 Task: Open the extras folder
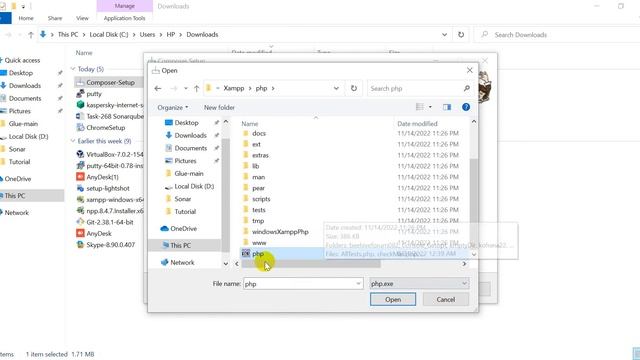tap(260, 155)
